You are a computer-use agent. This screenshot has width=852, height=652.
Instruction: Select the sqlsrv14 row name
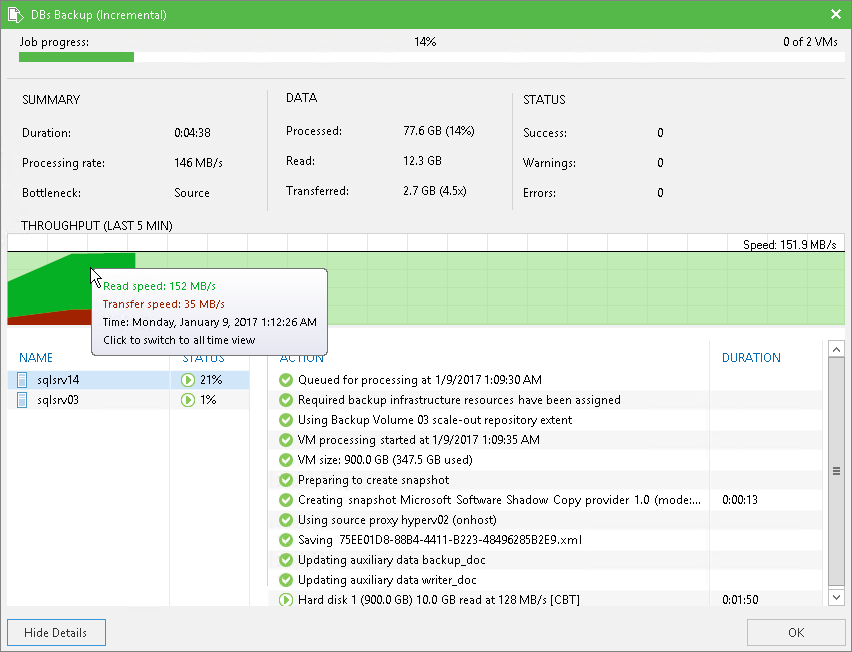point(58,380)
